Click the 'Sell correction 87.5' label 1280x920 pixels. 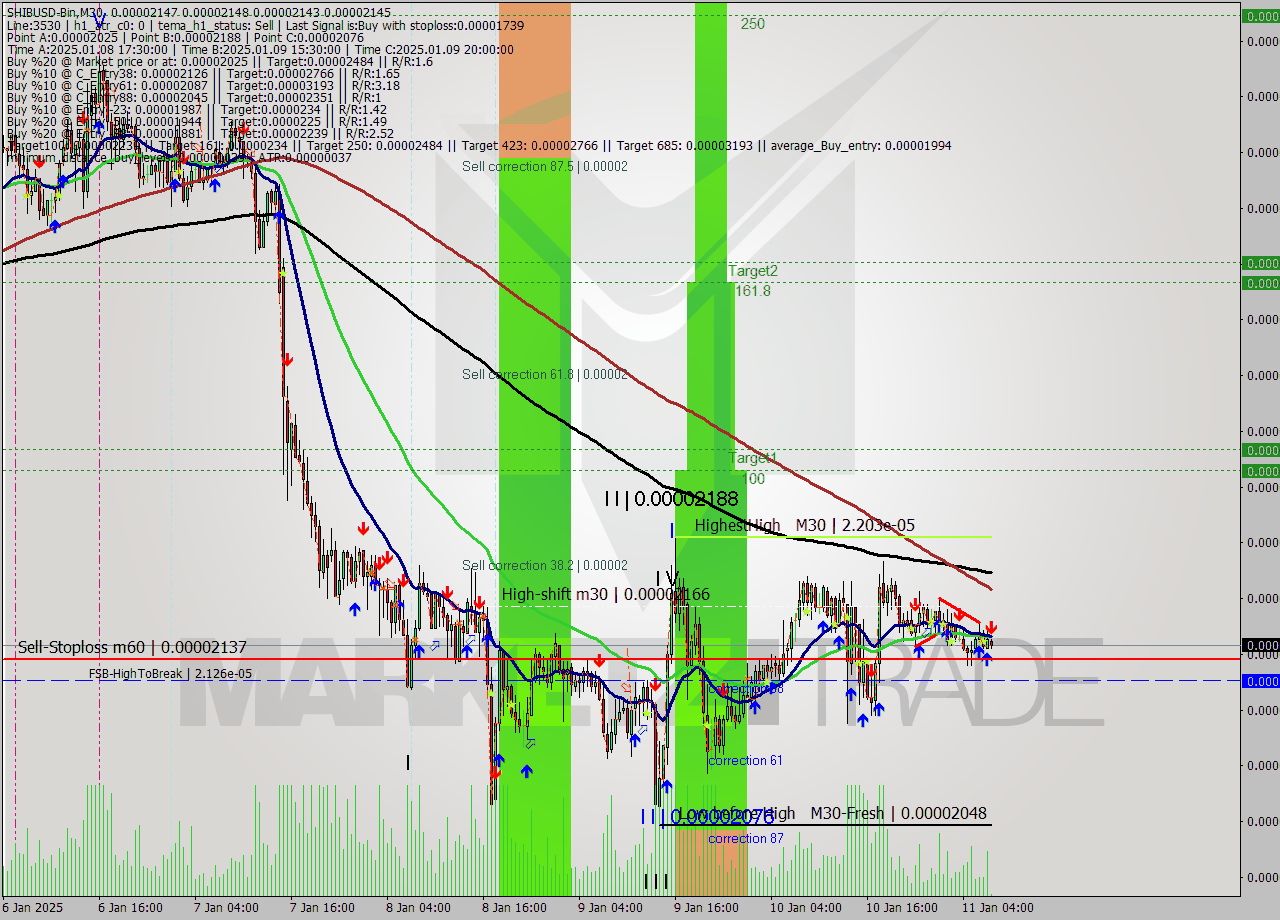click(545, 166)
